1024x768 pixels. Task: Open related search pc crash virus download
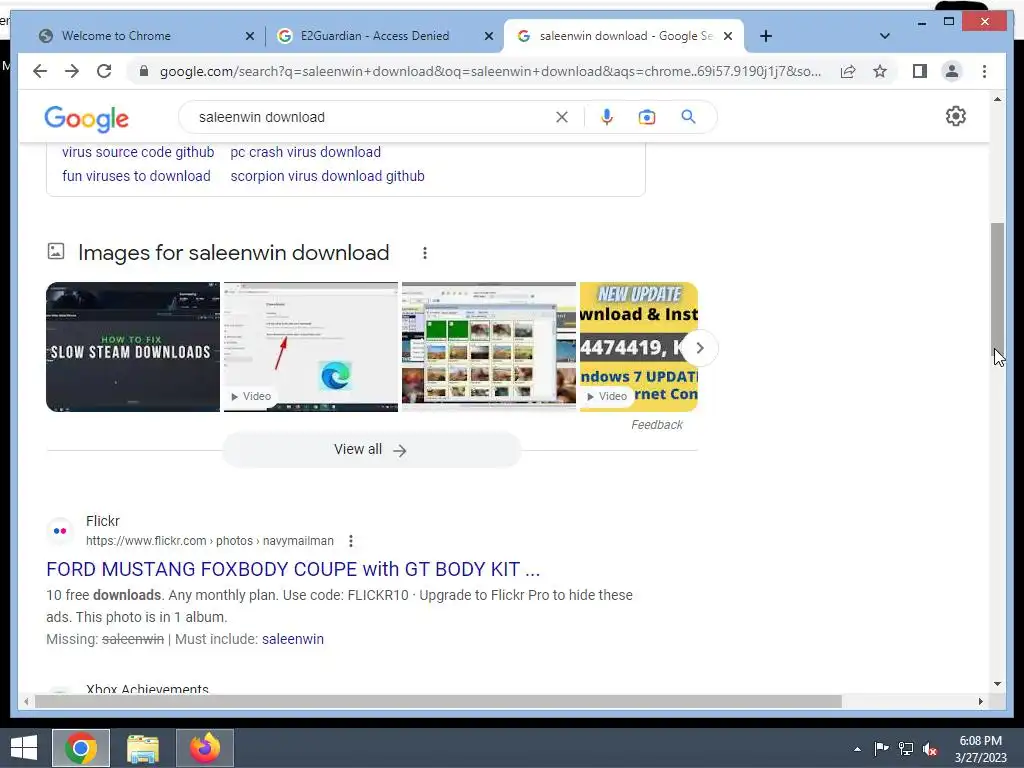306,152
